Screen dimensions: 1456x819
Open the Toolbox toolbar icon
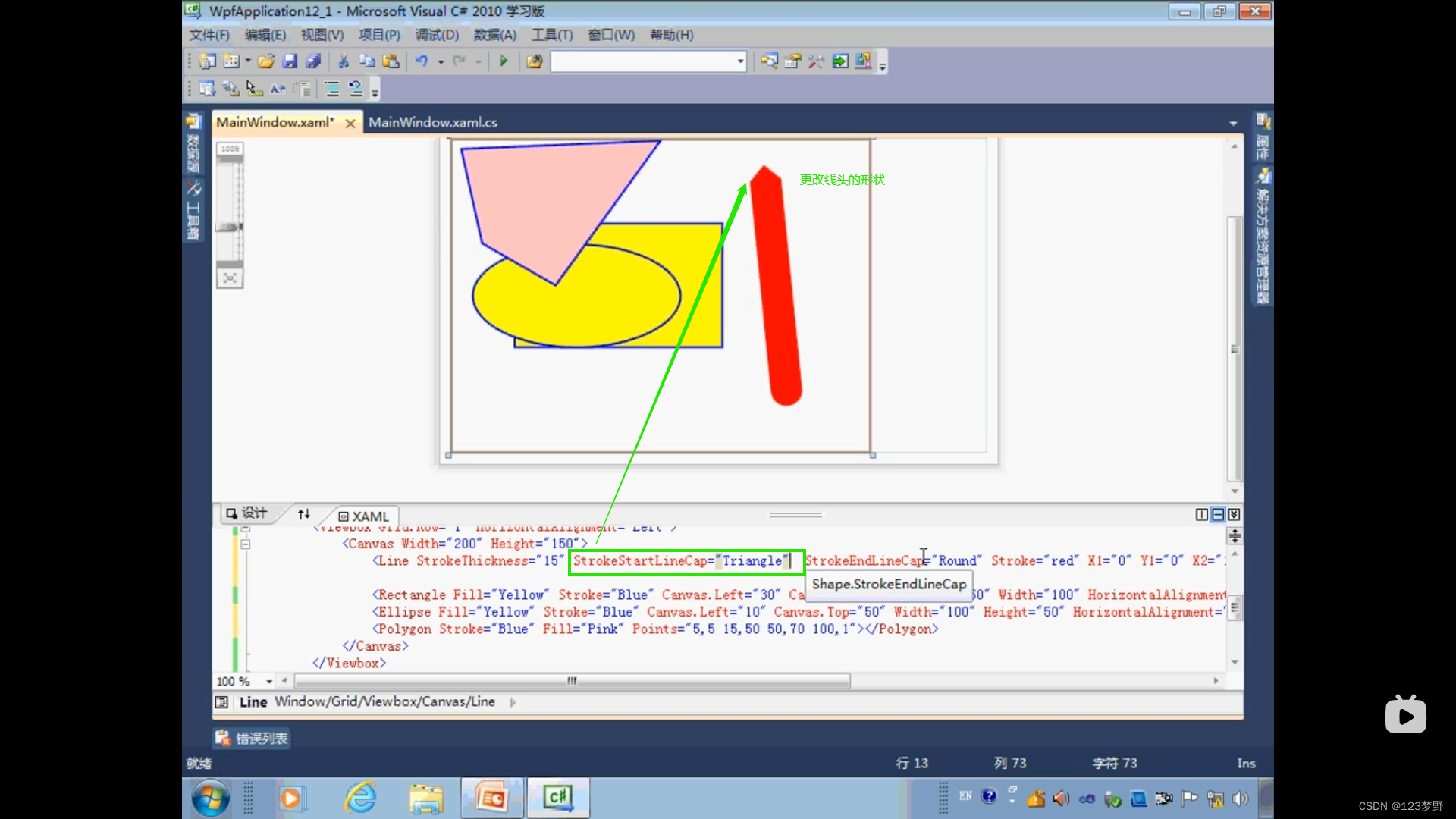(816, 61)
